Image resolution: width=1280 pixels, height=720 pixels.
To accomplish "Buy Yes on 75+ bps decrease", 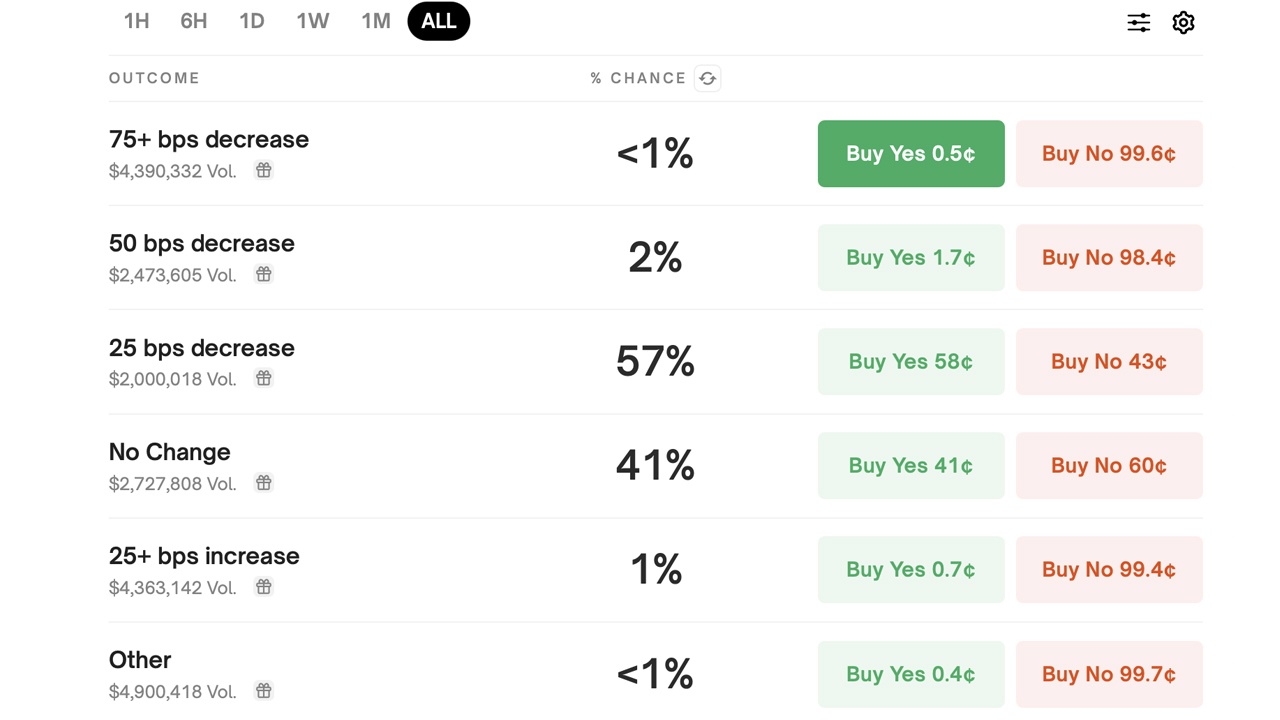I will tap(910, 153).
